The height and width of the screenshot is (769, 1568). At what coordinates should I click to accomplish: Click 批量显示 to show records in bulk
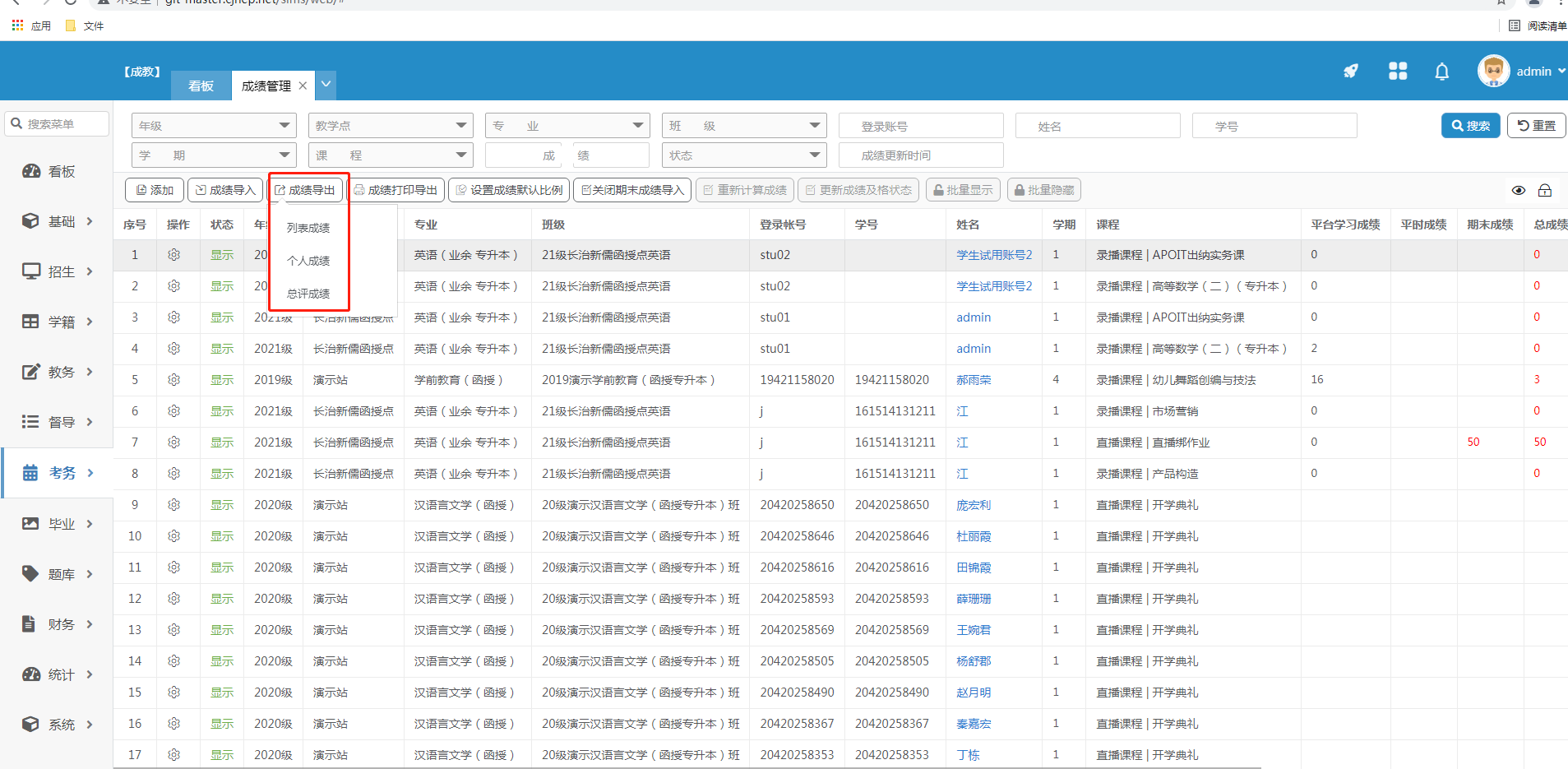(x=962, y=190)
